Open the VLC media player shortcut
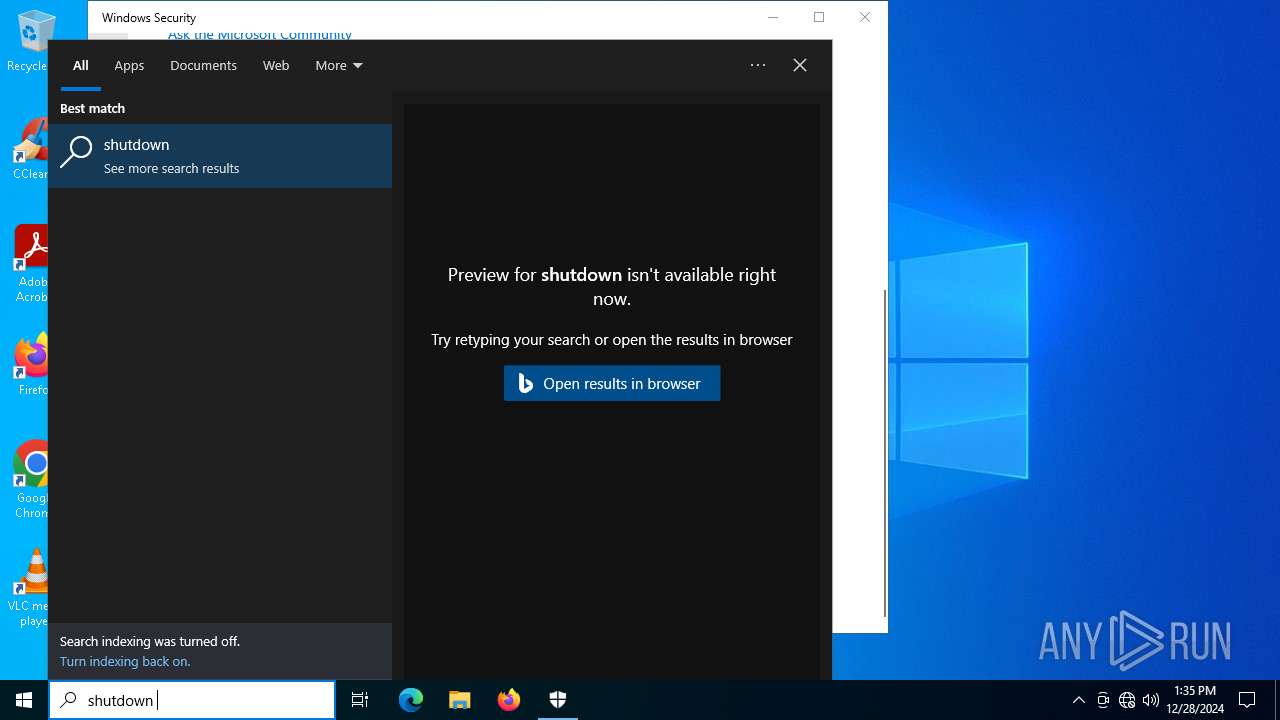The height and width of the screenshot is (720, 1280). pos(30,588)
